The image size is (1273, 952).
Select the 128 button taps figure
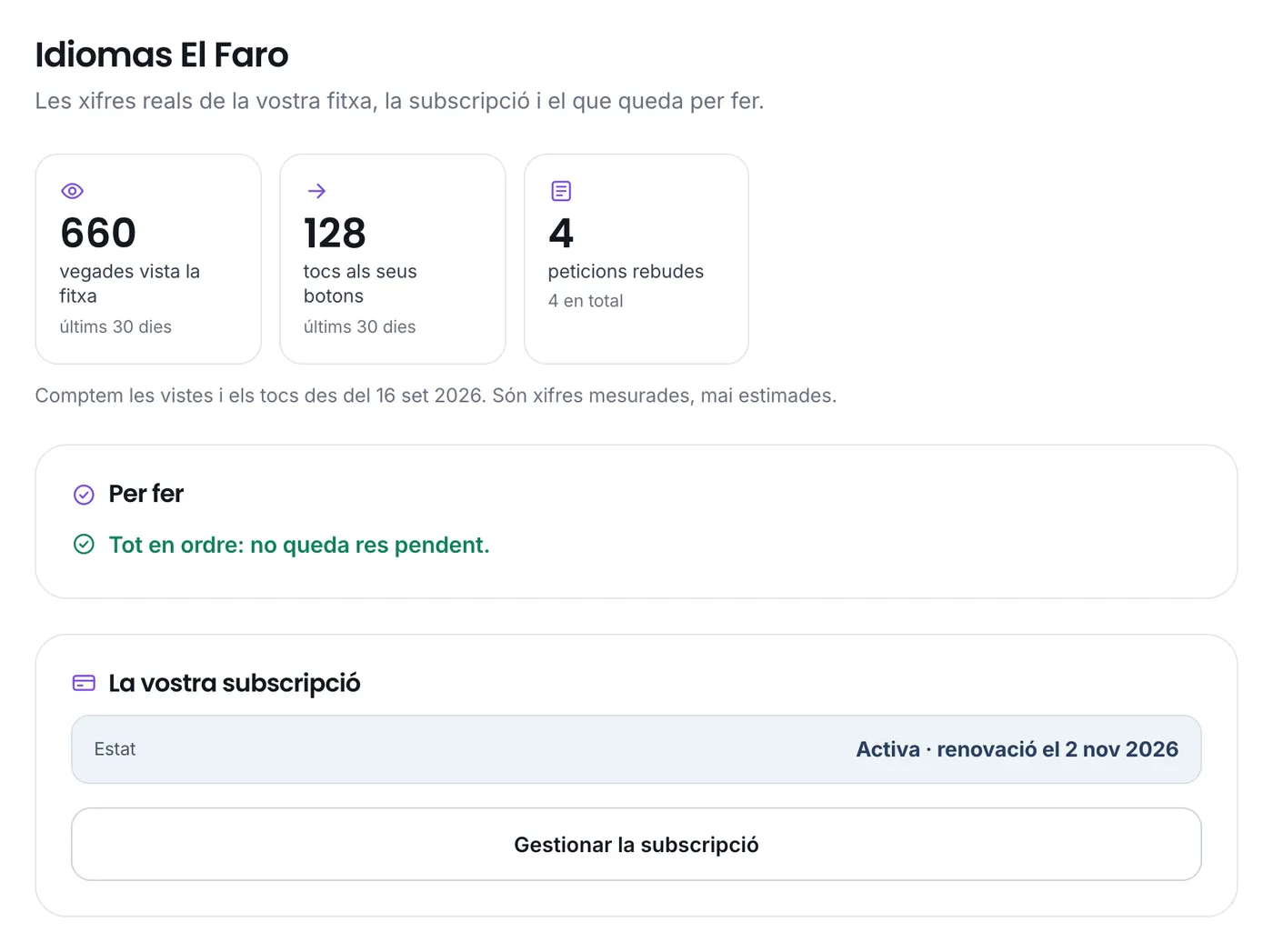coord(335,233)
